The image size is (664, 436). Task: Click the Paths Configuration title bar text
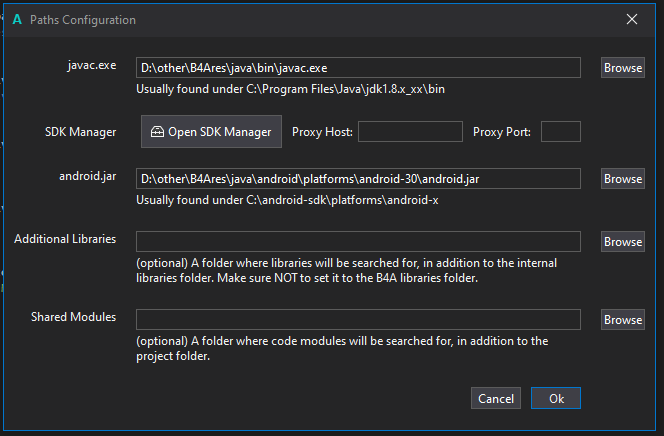click(x=83, y=20)
